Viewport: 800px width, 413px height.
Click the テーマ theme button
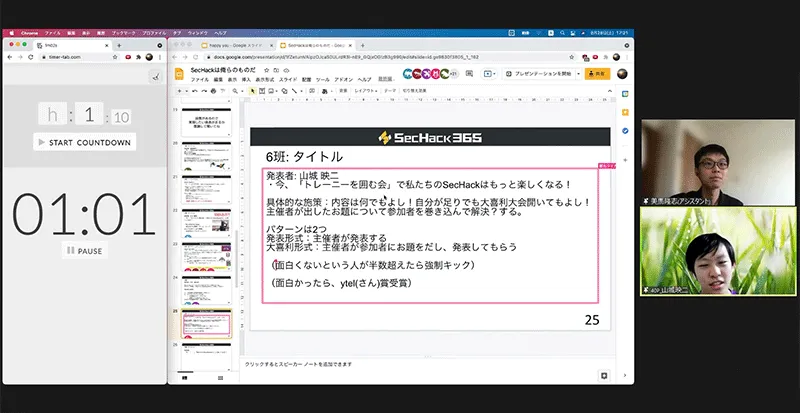(390, 91)
